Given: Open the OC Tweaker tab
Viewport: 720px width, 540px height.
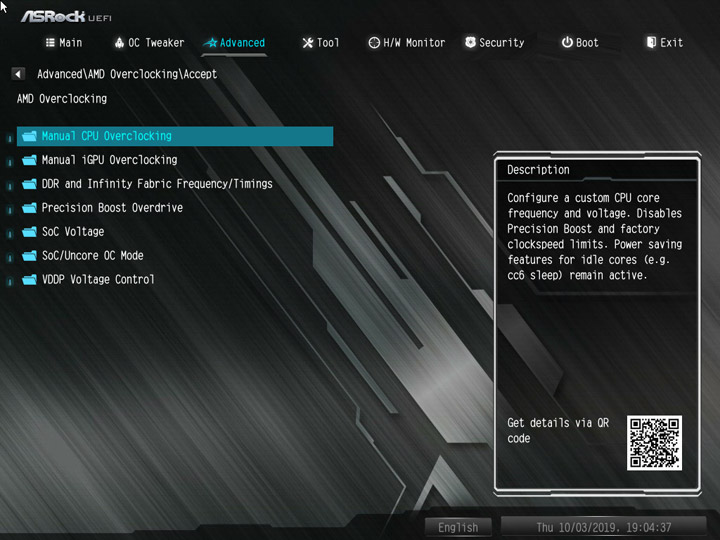Looking at the screenshot, I should click(149, 43).
